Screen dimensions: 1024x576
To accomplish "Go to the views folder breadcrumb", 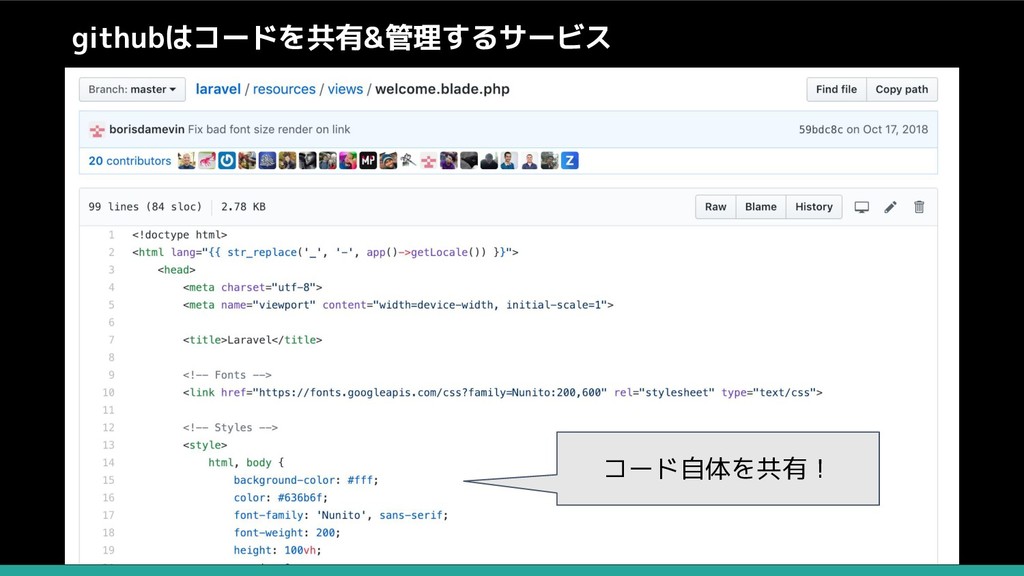I will coord(345,89).
